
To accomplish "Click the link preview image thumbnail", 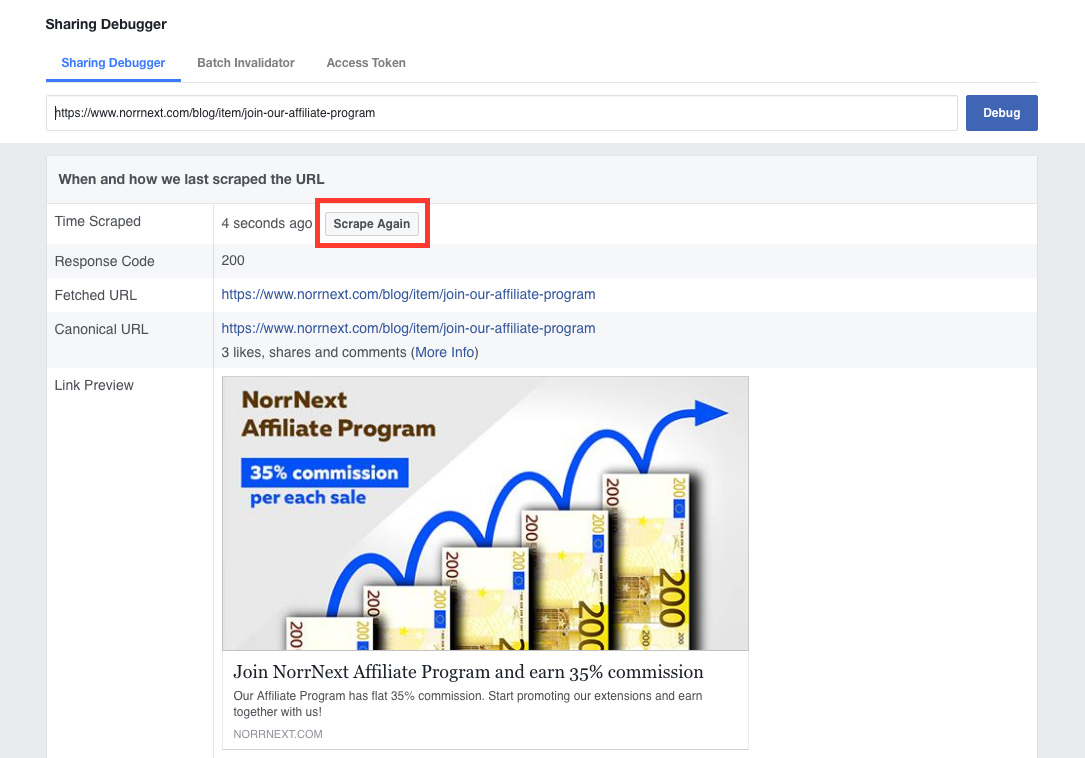I will coord(485,512).
